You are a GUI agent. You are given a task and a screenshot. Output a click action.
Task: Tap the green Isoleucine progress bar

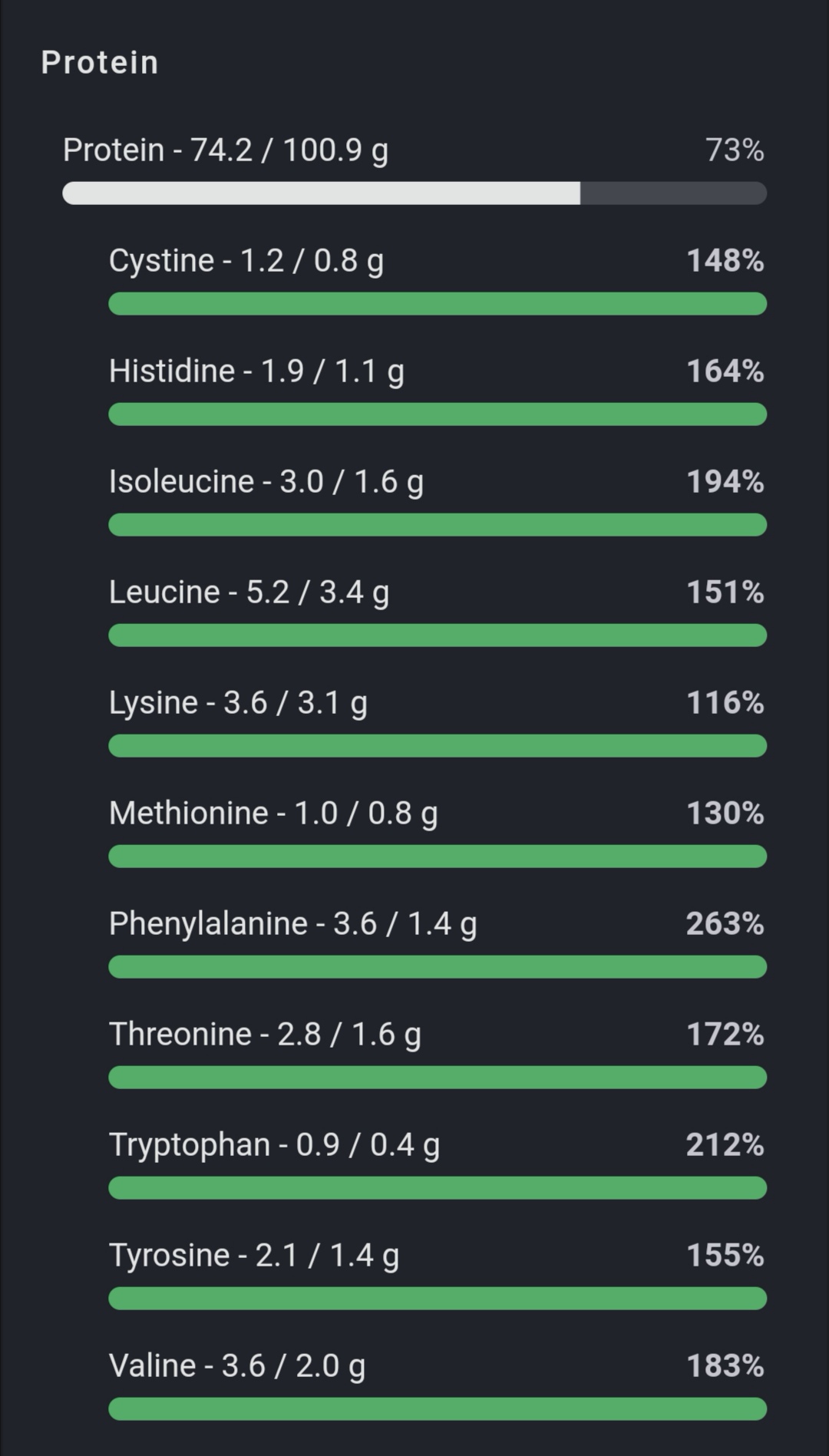coord(438,525)
